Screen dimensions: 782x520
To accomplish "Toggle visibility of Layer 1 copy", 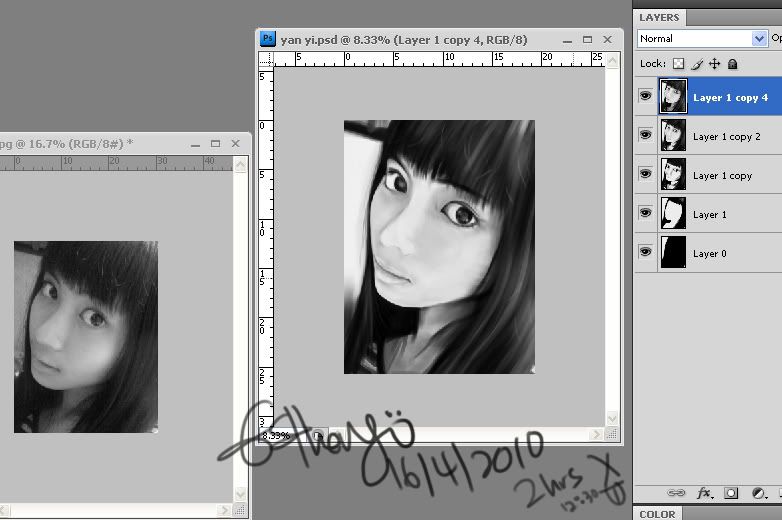I will tap(646, 175).
